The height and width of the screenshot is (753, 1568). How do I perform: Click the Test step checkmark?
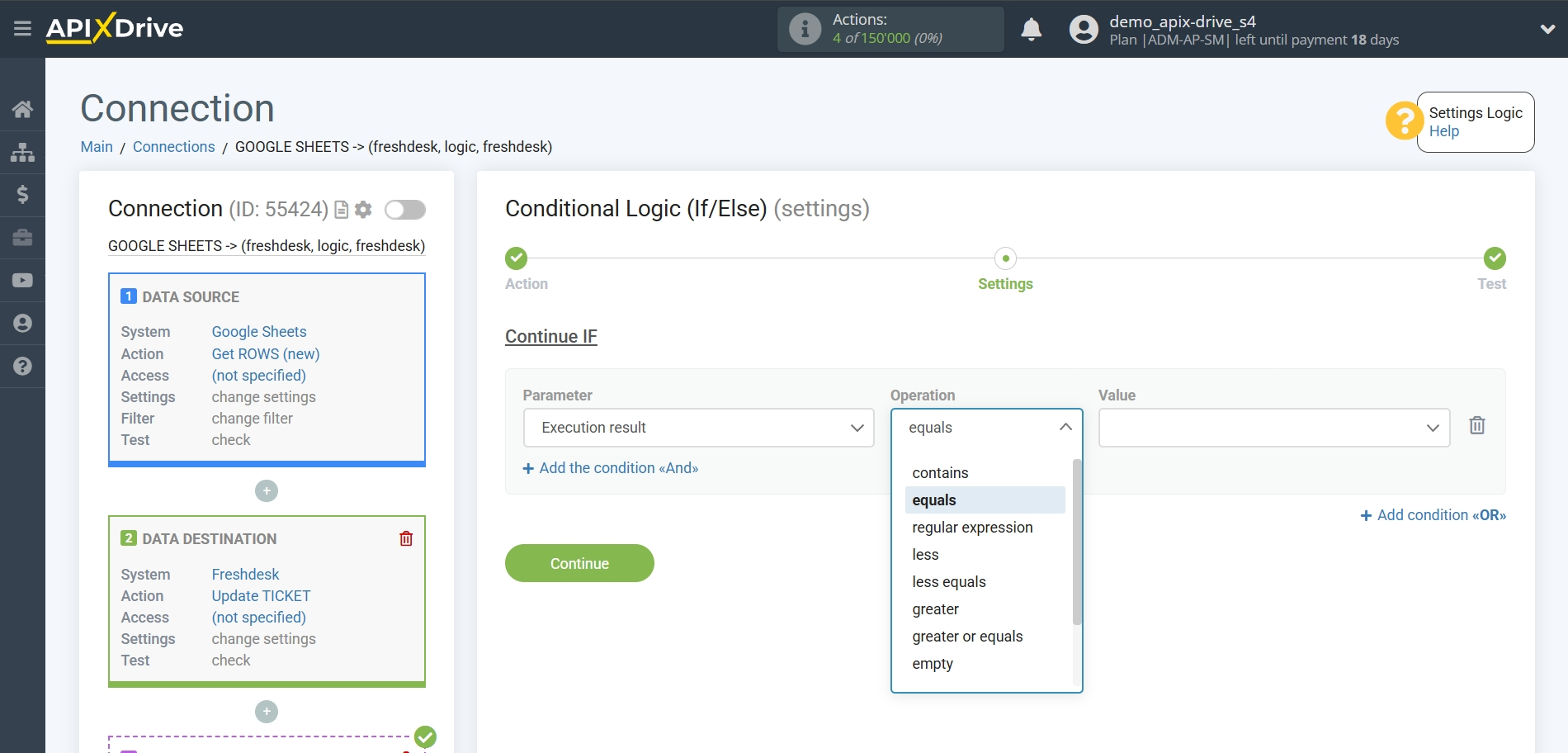[1495, 258]
